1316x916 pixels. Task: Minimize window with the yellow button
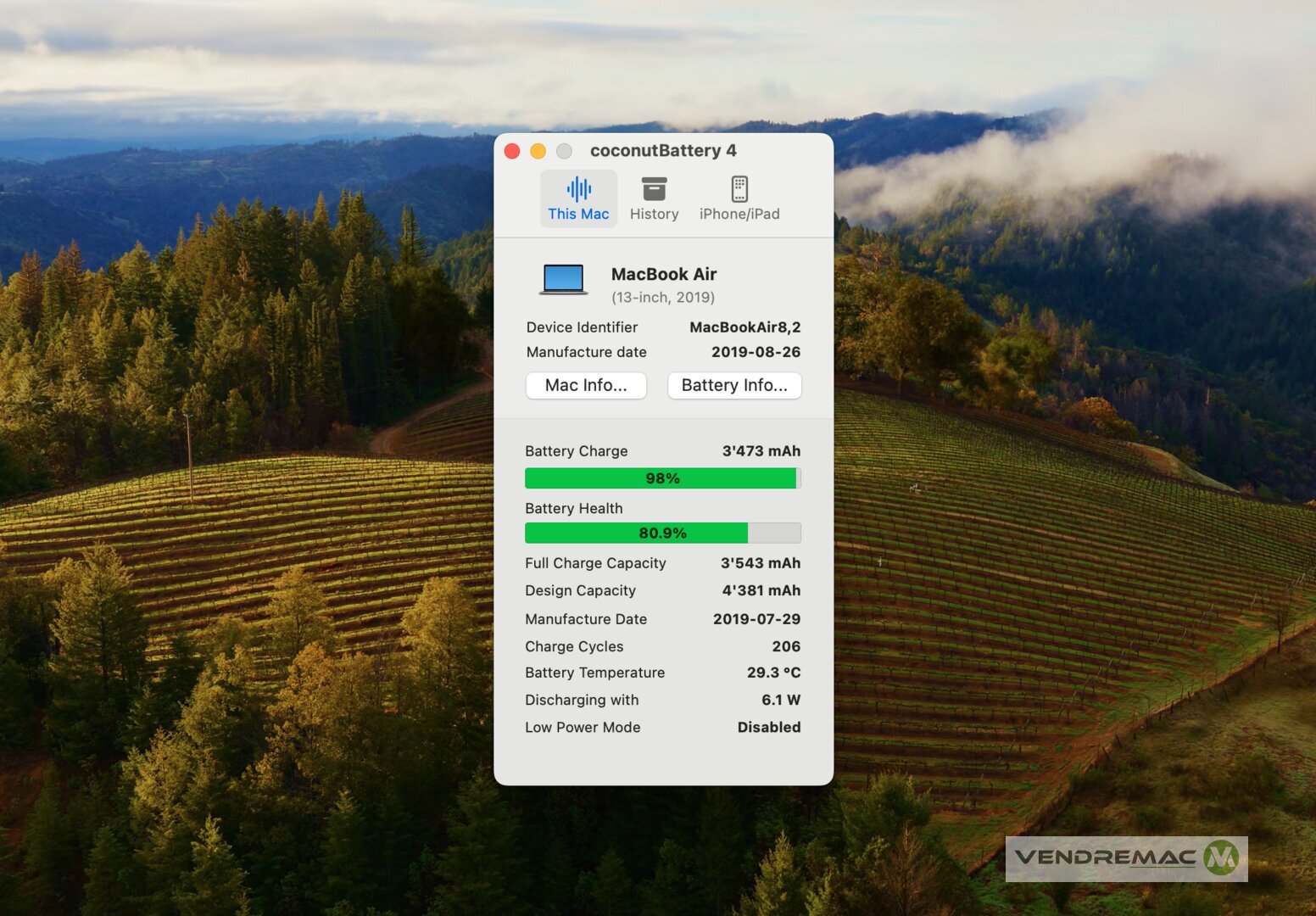click(x=538, y=151)
